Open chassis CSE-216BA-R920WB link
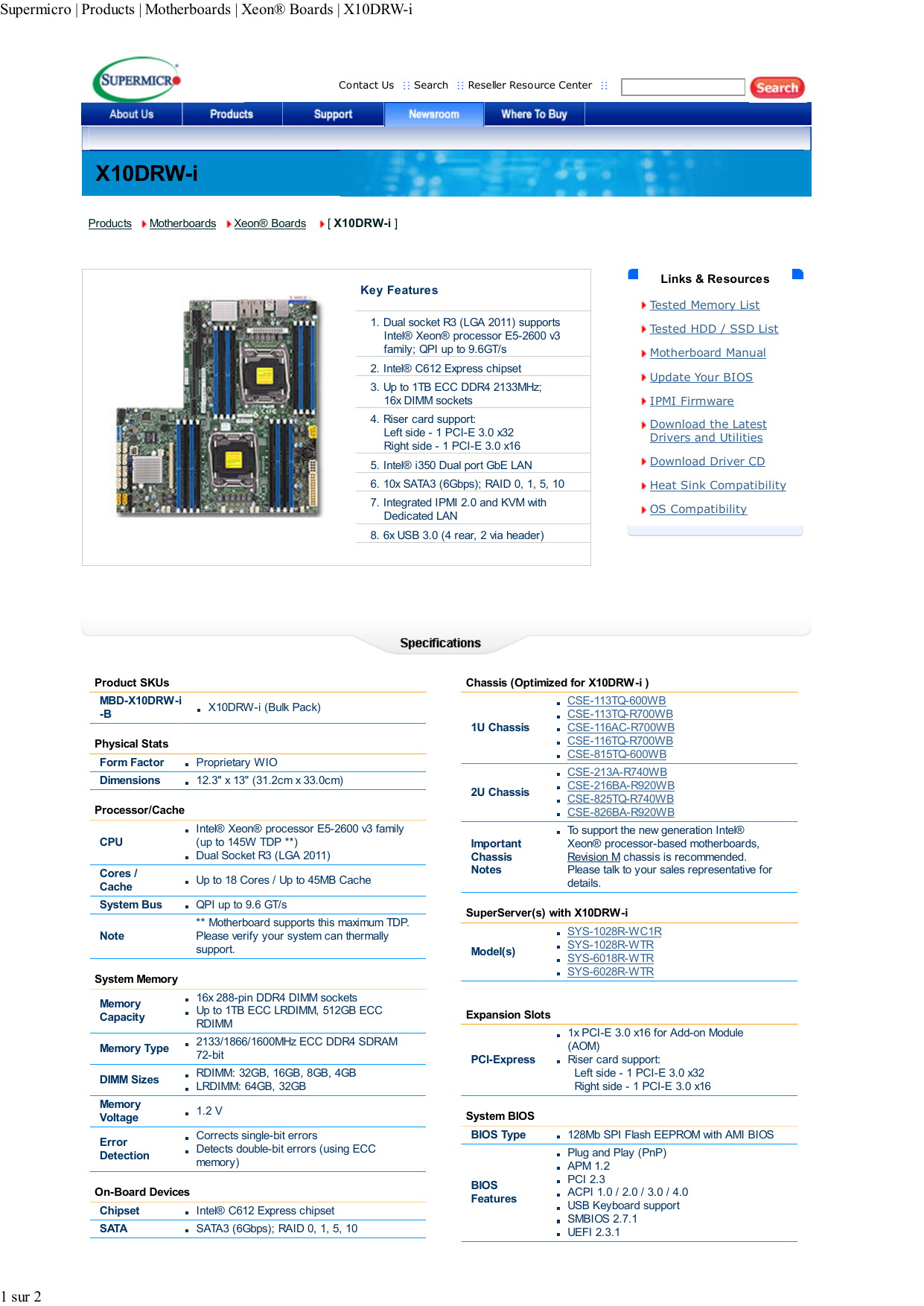The width and height of the screenshot is (924, 1306). tap(621, 786)
